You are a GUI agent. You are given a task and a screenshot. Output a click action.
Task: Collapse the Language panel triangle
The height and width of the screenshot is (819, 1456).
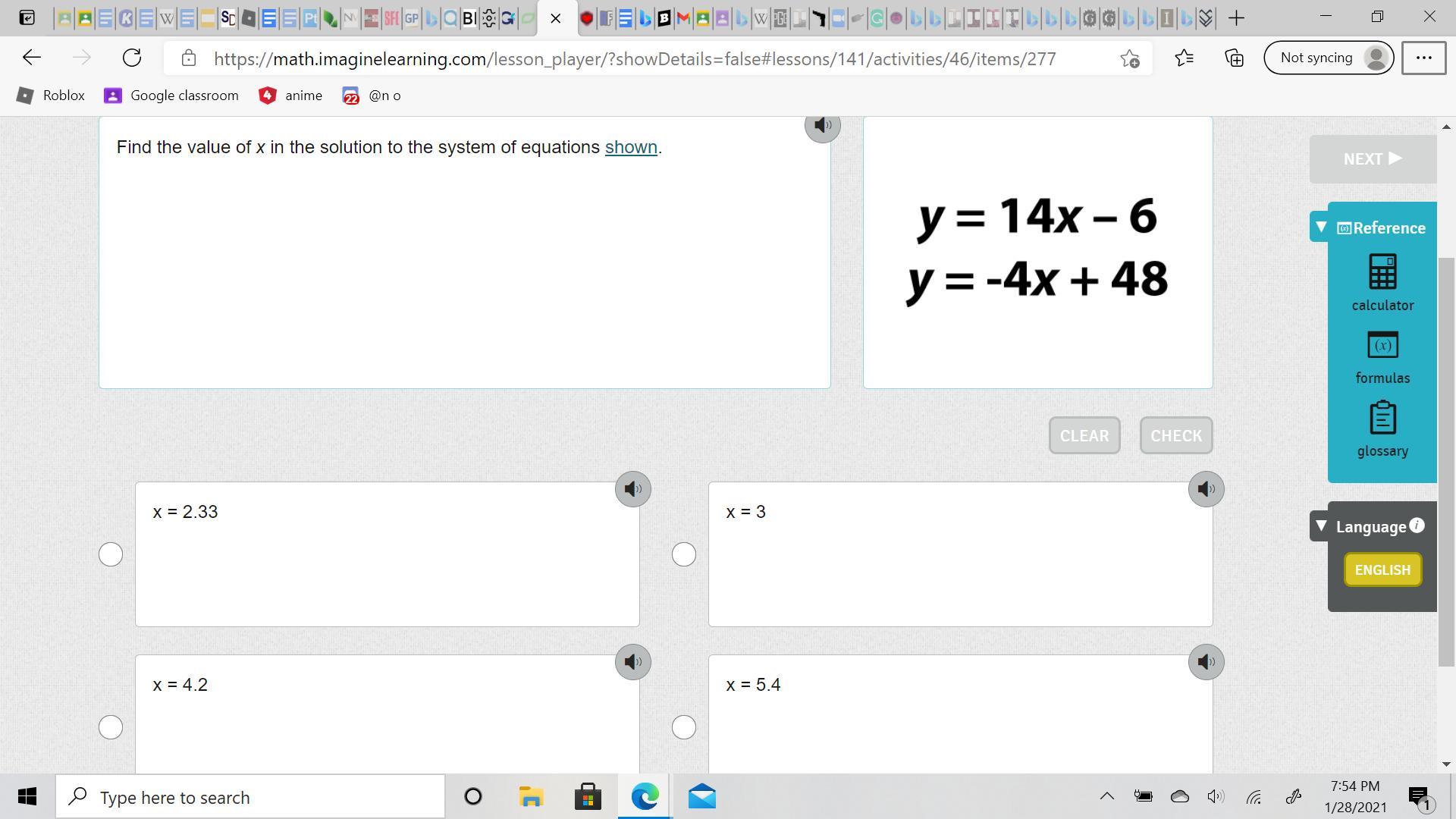pyautogui.click(x=1321, y=526)
